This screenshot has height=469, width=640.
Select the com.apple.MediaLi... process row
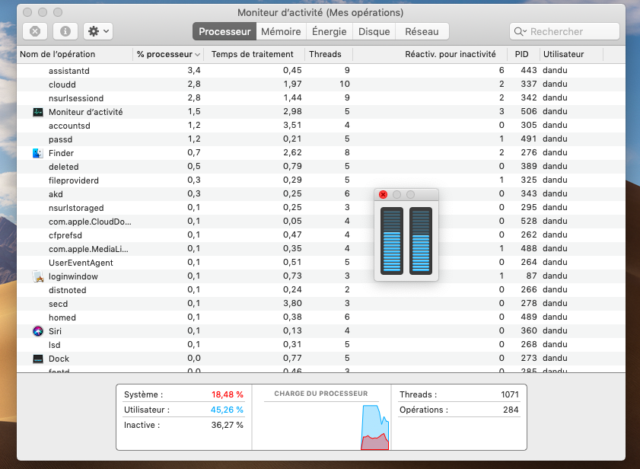point(321,249)
